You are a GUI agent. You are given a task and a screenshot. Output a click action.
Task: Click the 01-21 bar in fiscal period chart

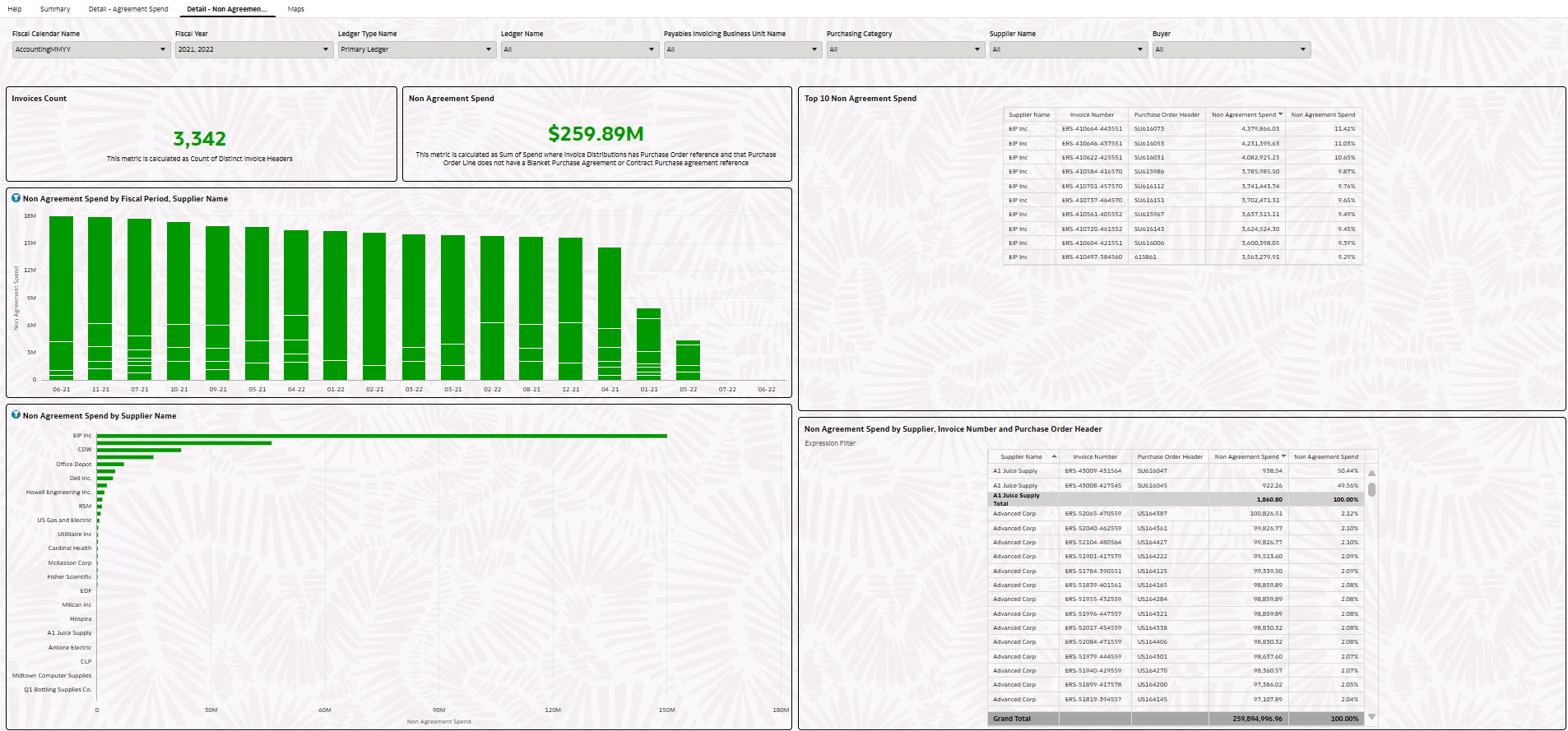(x=649, y=344)
